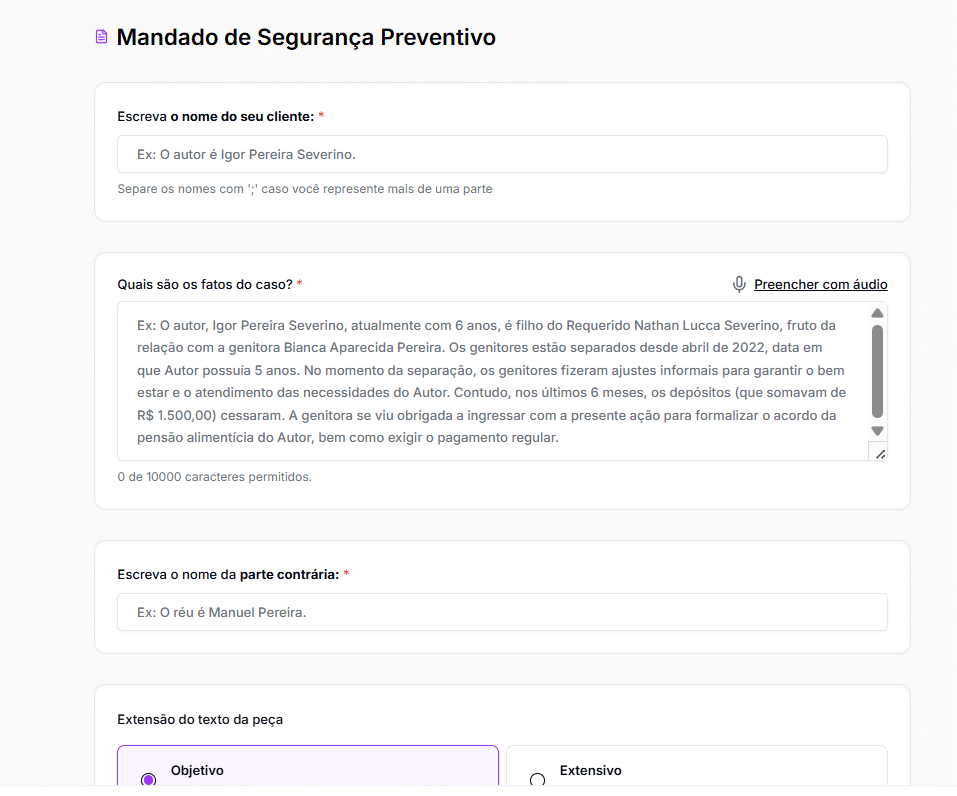
Task: Click the resize grip of the facts textarea
Action: [879, 454]
